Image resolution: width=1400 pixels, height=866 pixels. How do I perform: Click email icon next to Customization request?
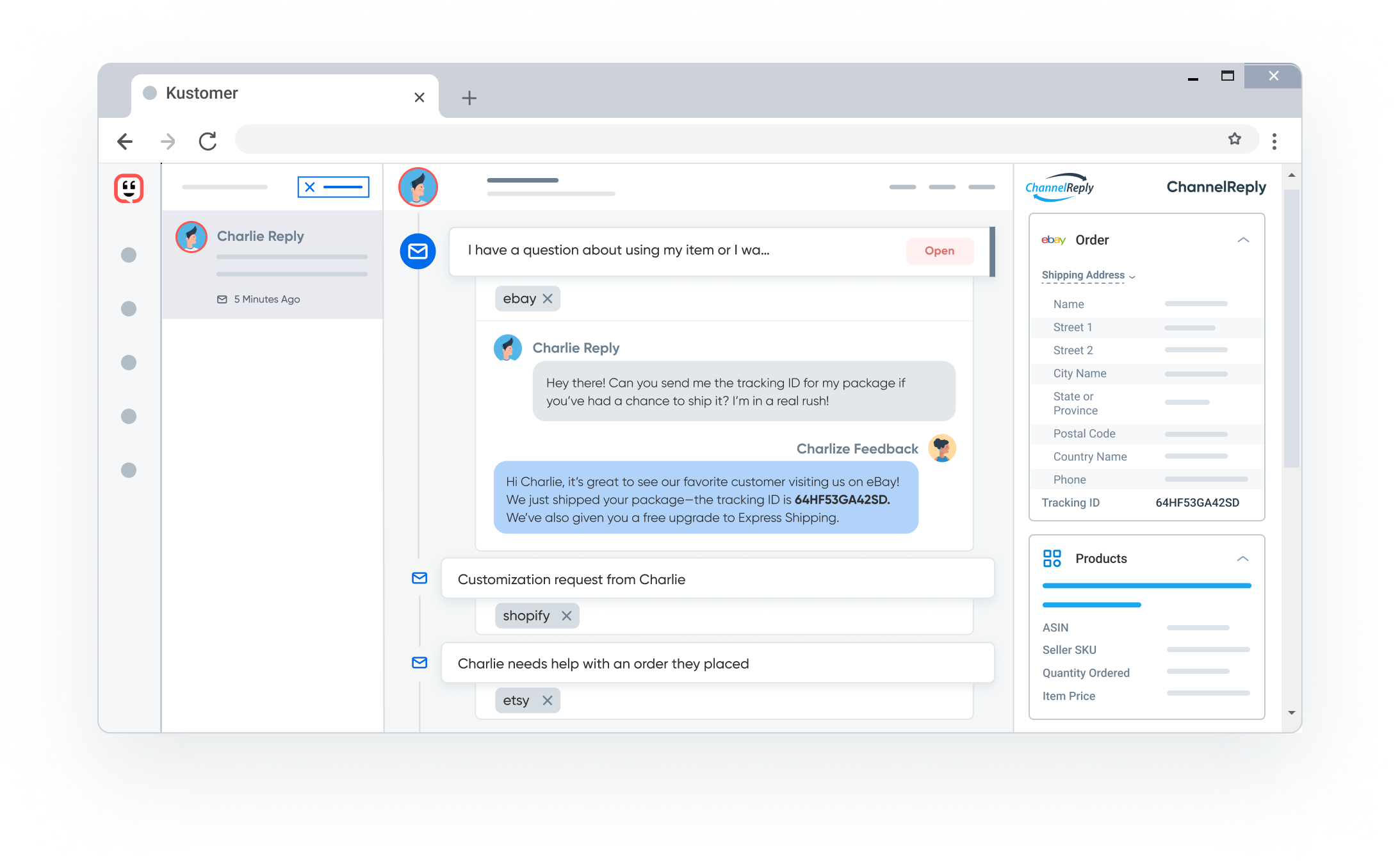419,578
